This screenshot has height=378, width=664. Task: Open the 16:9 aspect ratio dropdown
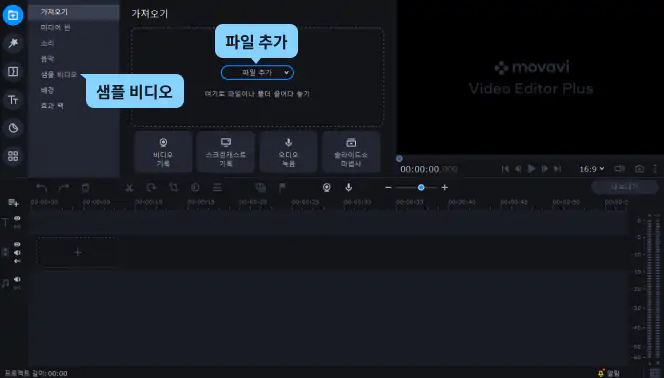point(592,169)
